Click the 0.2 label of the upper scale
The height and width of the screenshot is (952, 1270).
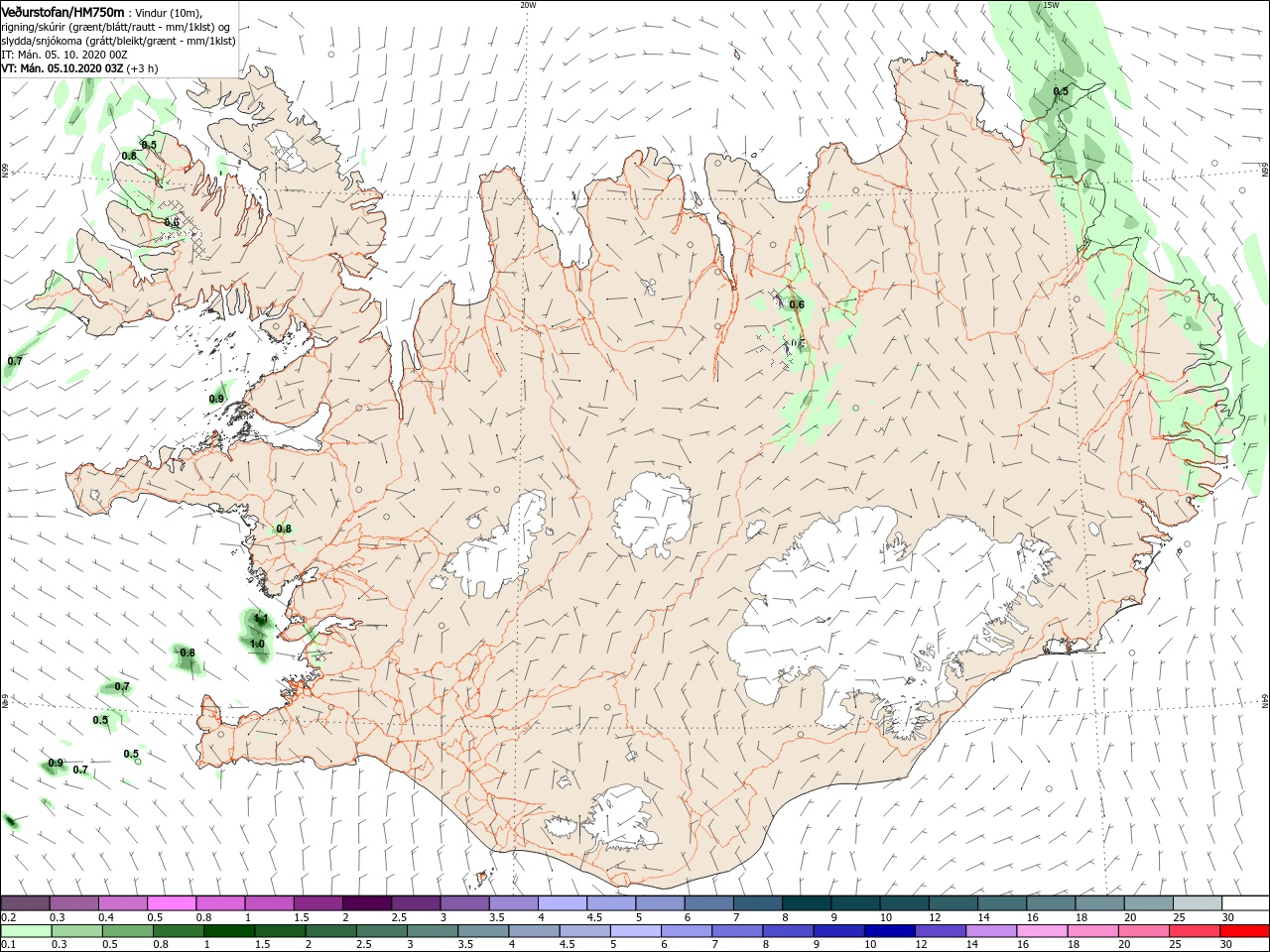[9, 917]
